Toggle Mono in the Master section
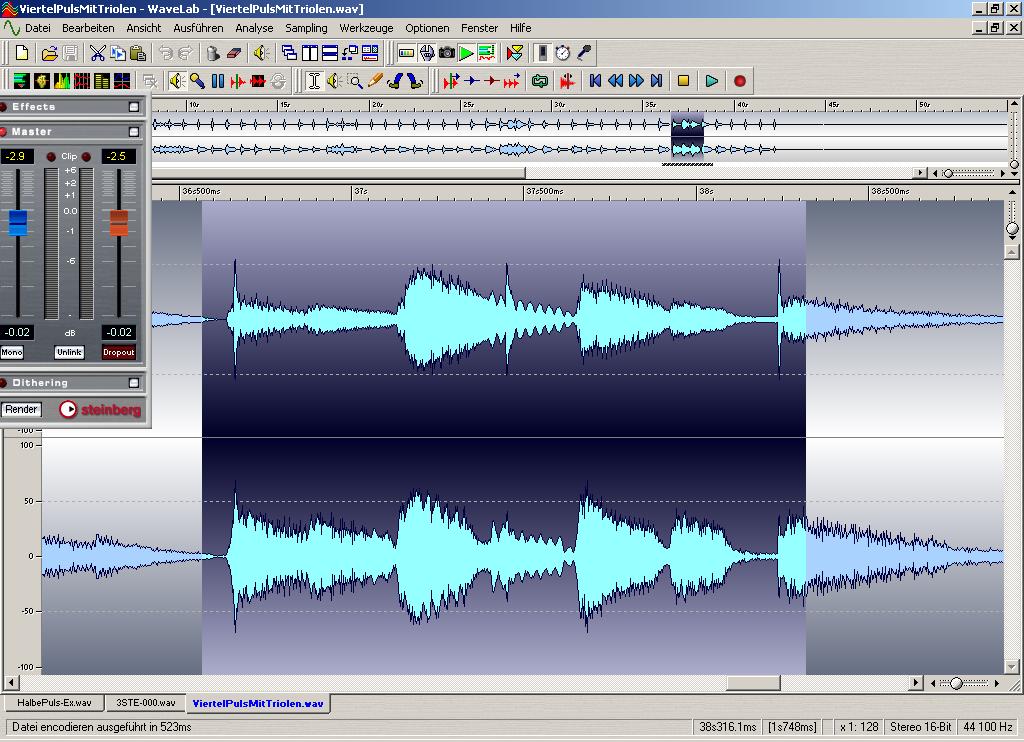This screenshot has height=742, width=1024. click(12, 353)
